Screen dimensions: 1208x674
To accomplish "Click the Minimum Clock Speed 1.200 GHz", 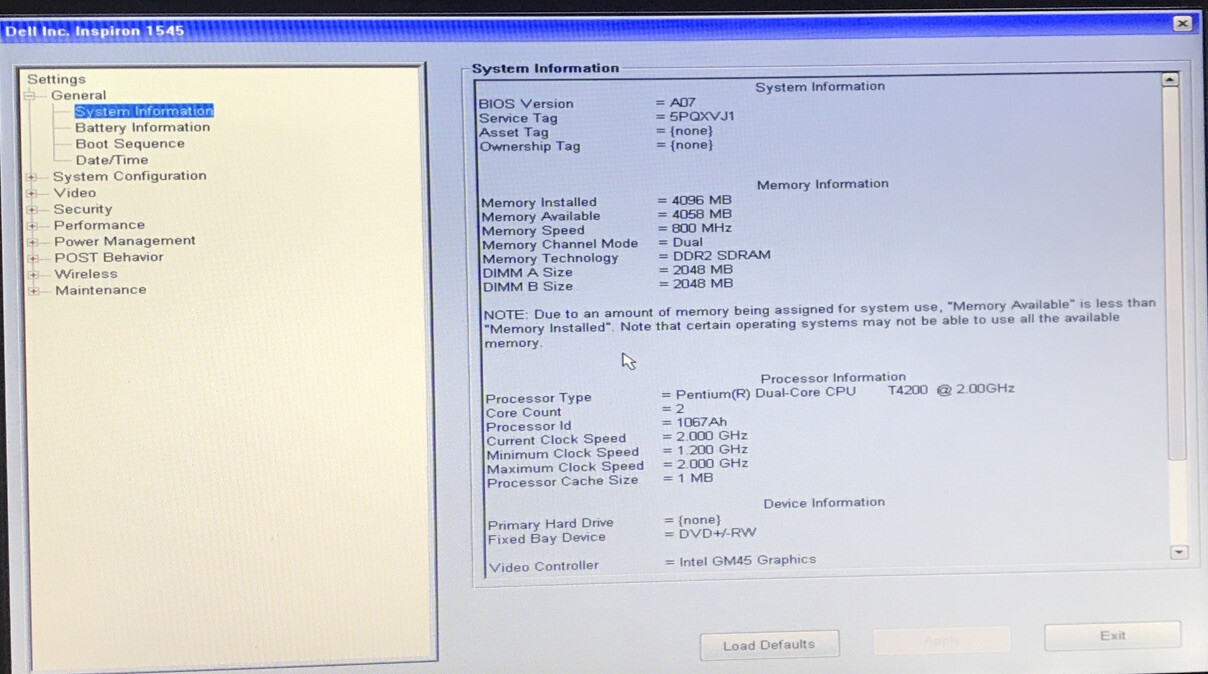I will [712, 450].
